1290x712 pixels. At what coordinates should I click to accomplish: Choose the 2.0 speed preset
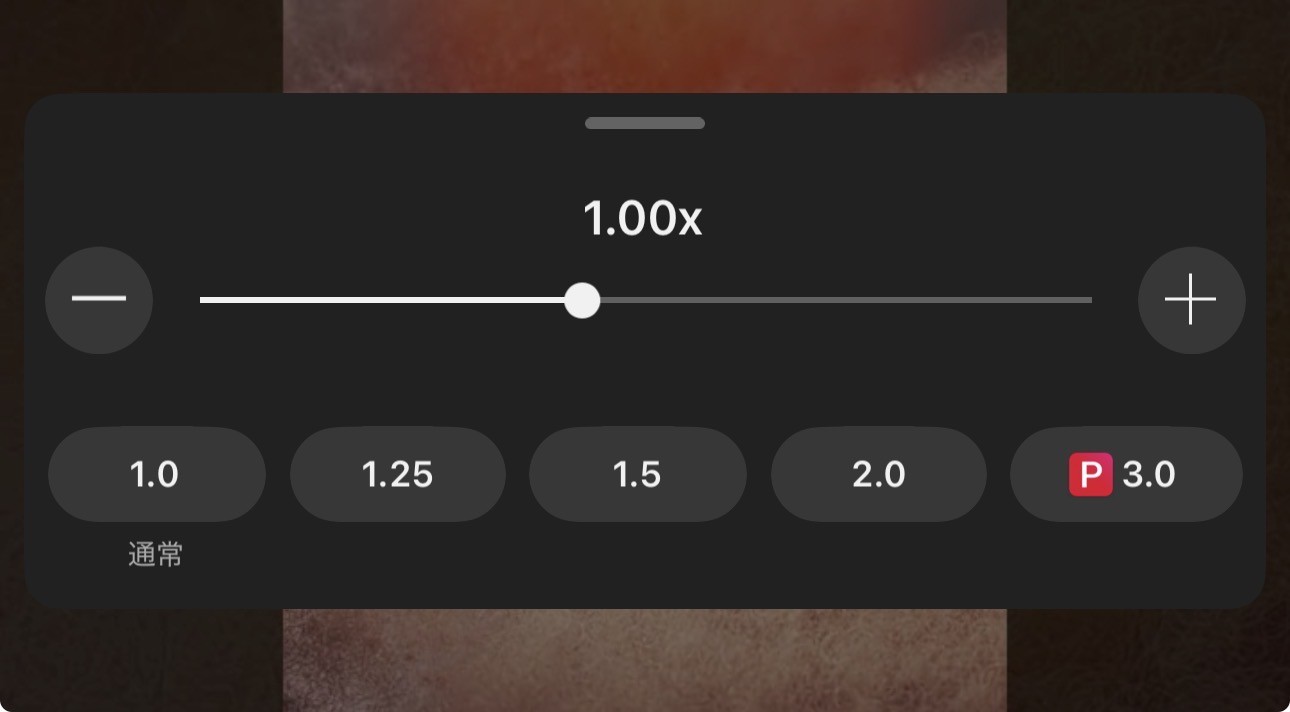tap(879, 474)
